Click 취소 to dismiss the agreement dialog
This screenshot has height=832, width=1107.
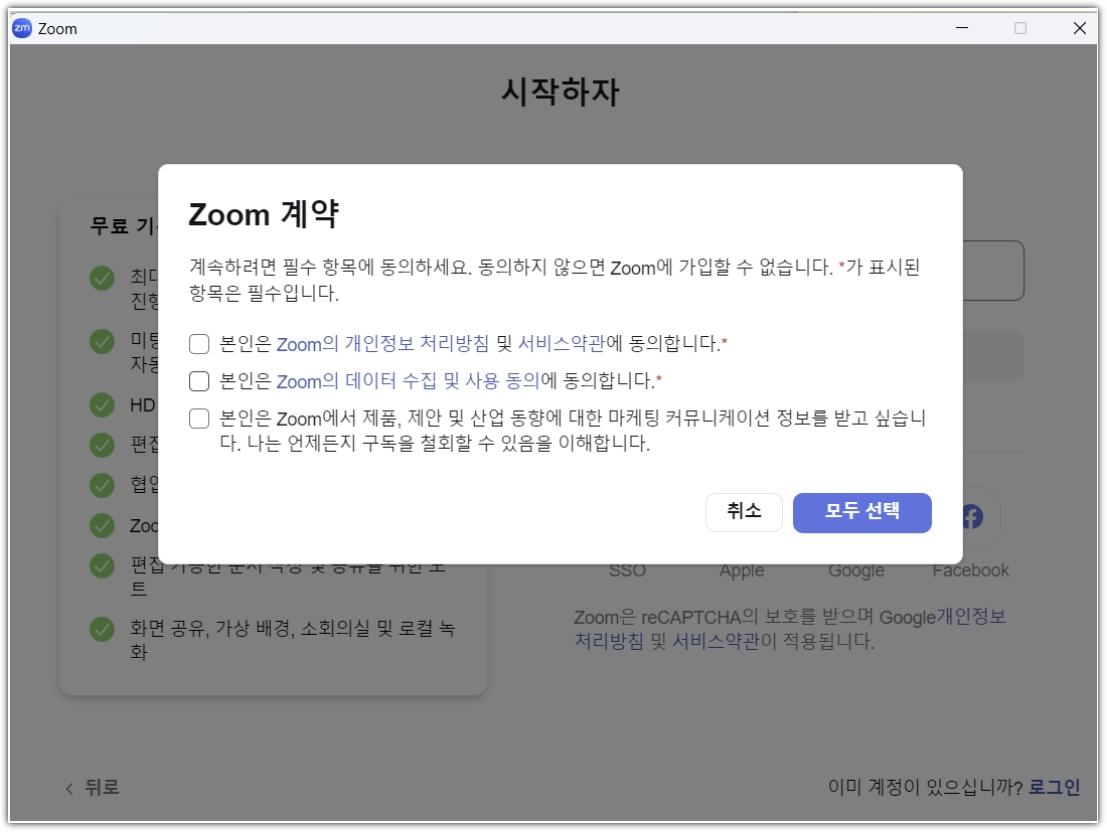pyautogui.click(x=743, y=513)
